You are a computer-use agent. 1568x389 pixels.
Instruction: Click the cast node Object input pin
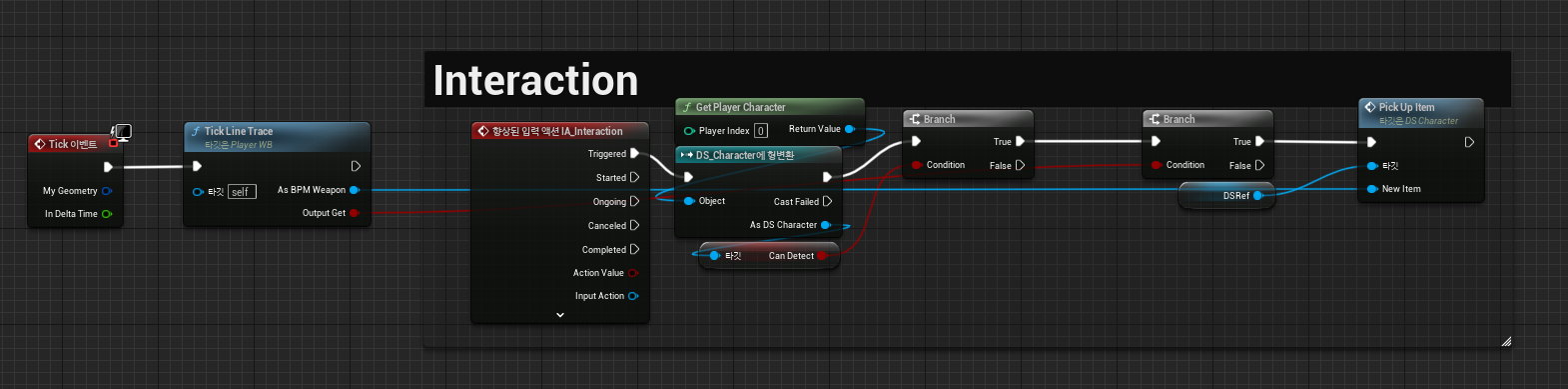(x=689, y=201)
